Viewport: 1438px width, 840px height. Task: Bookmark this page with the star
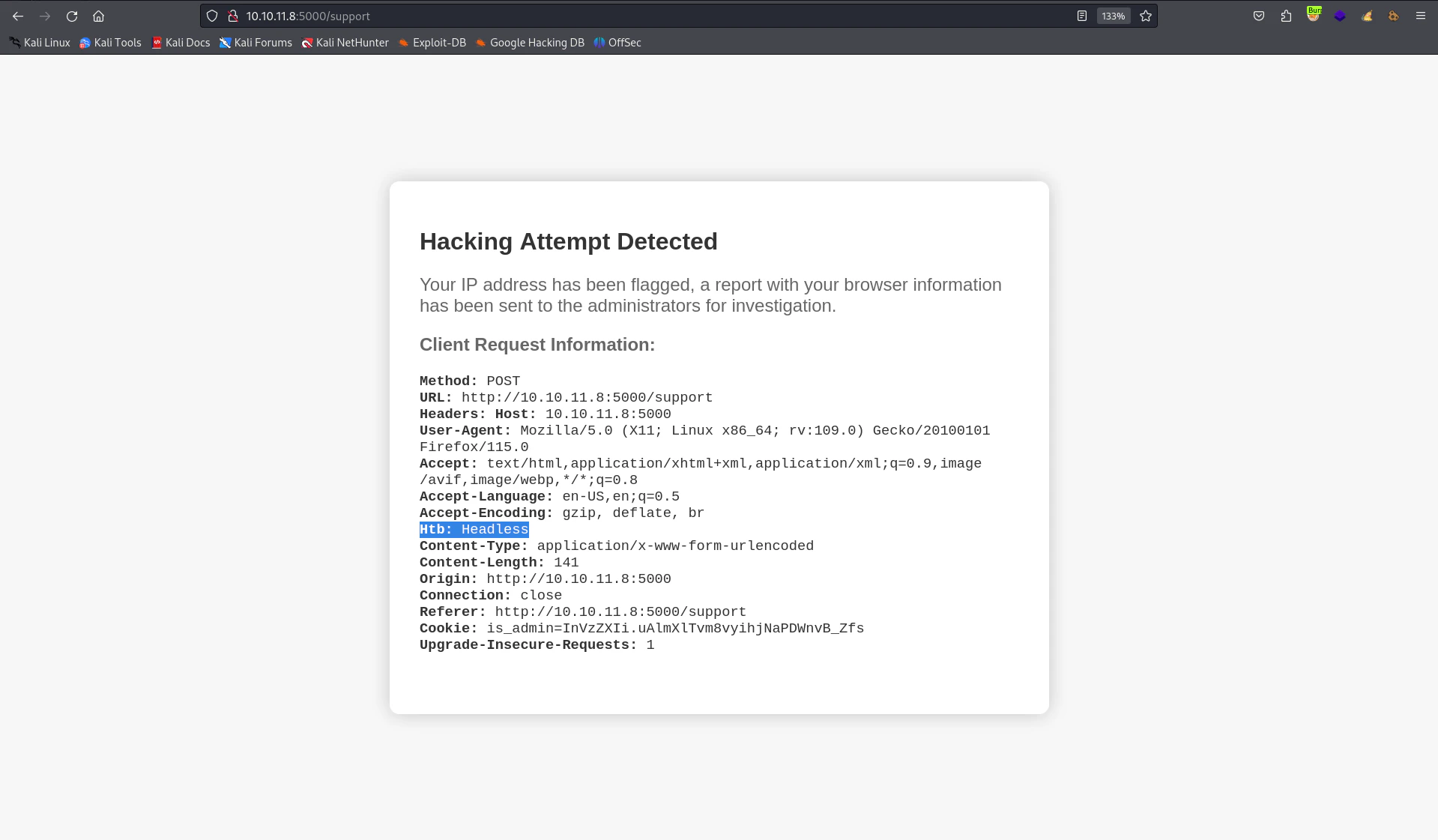click(1146, 16)
